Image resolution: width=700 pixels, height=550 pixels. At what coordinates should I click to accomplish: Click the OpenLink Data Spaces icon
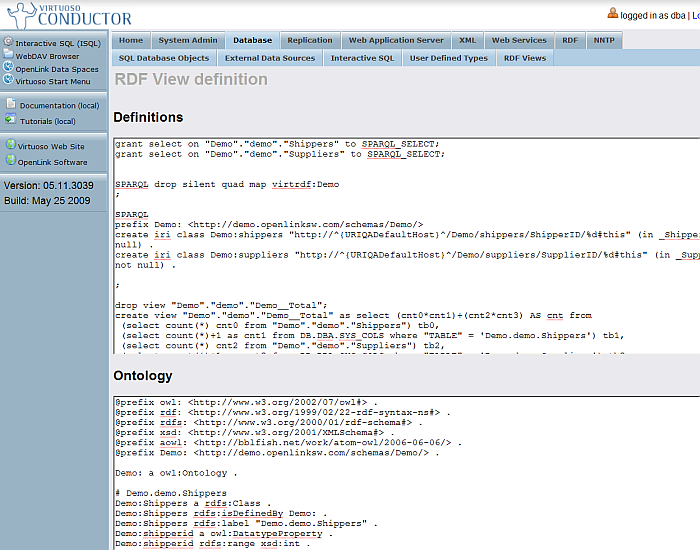coord(8,67)
